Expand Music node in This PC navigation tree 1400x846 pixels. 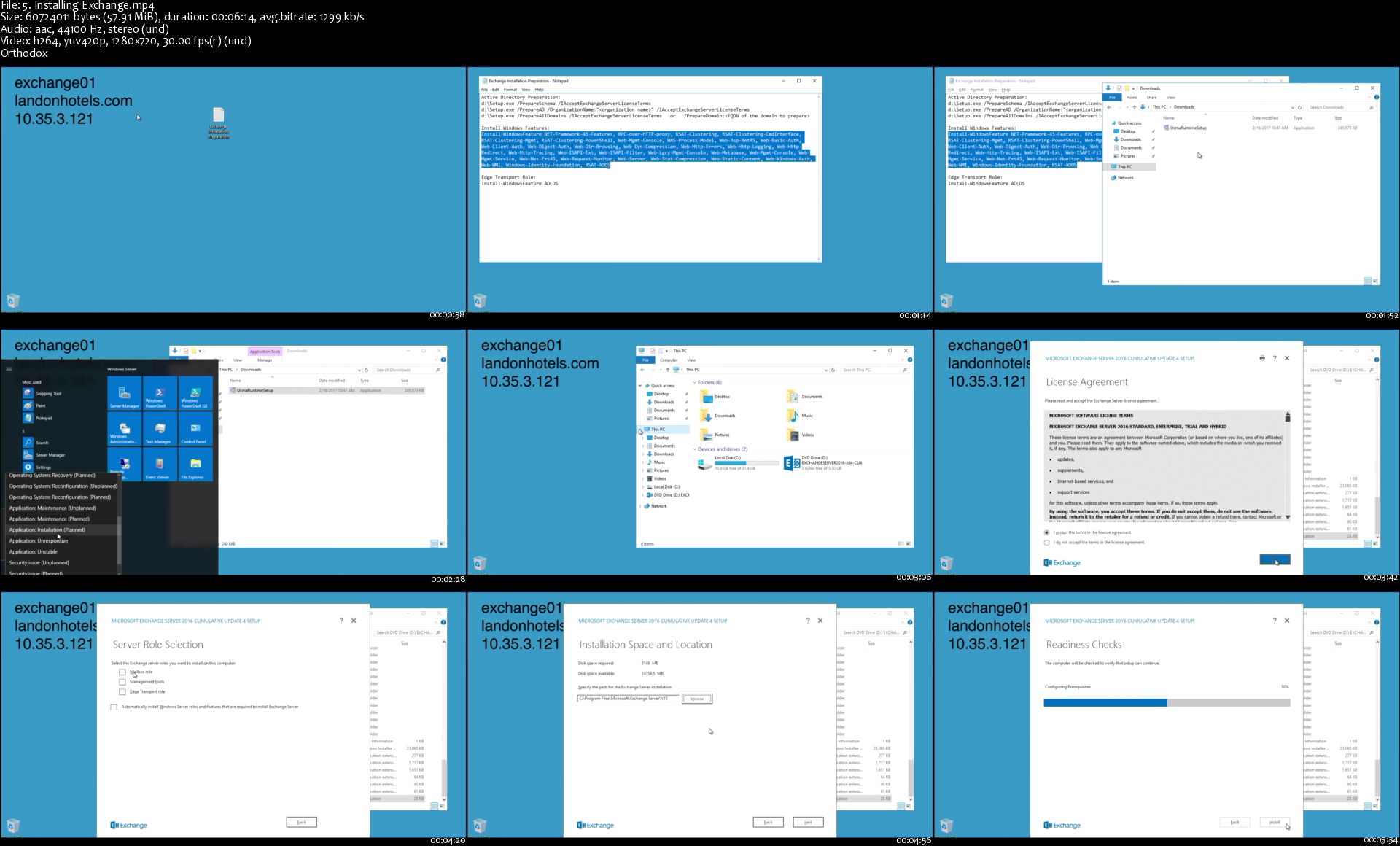(x=642, y=462)
